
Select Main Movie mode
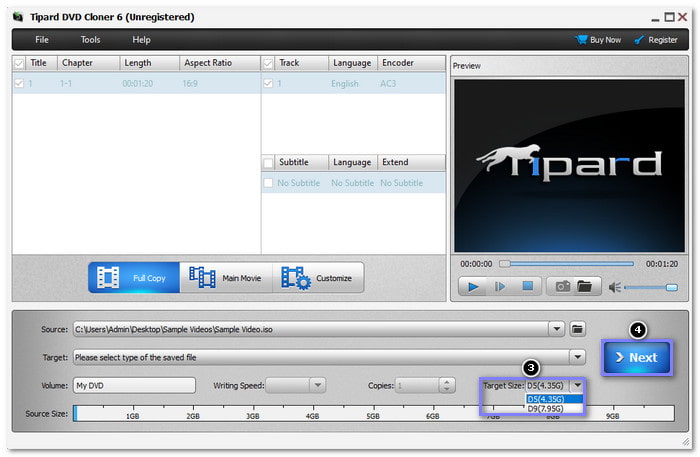click(x=226, y=278)
